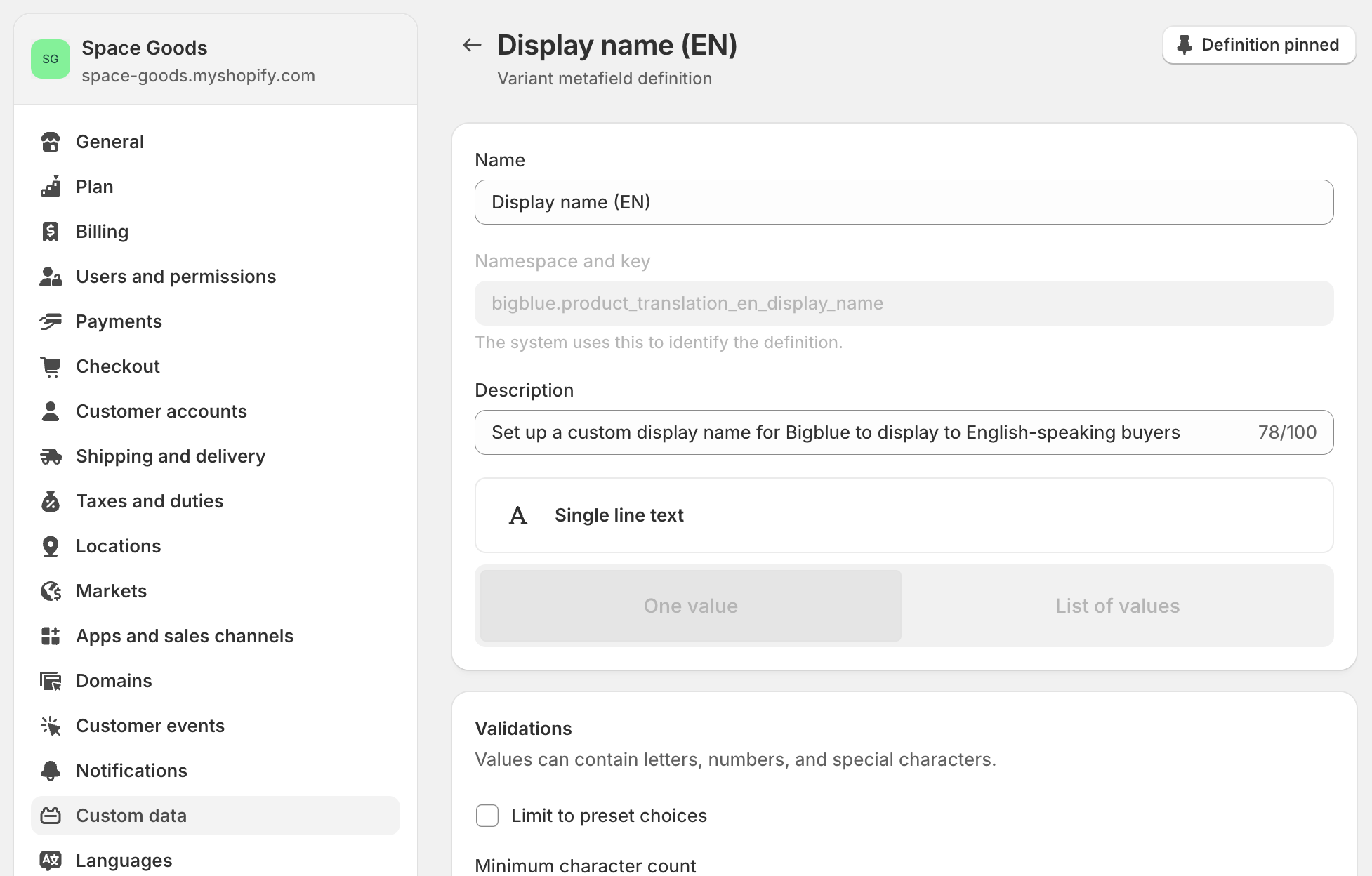The height and width of the screenshot is (876, 1372).
Task: Click the Checkout cart icon
Action: coord(51,366)
